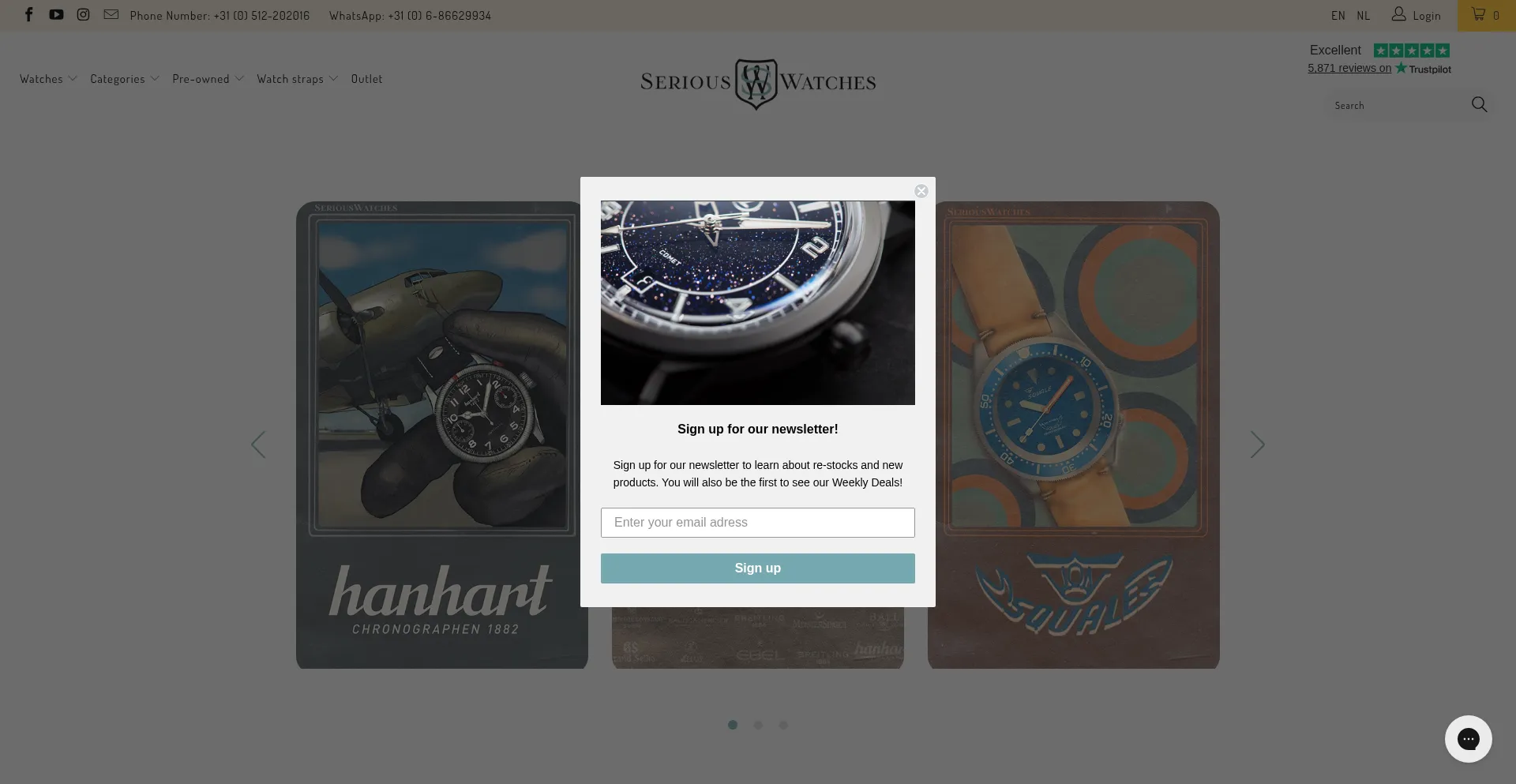Click the search magnifier icon
This screenshot has height=784, width=1516.
(1479, 104)
